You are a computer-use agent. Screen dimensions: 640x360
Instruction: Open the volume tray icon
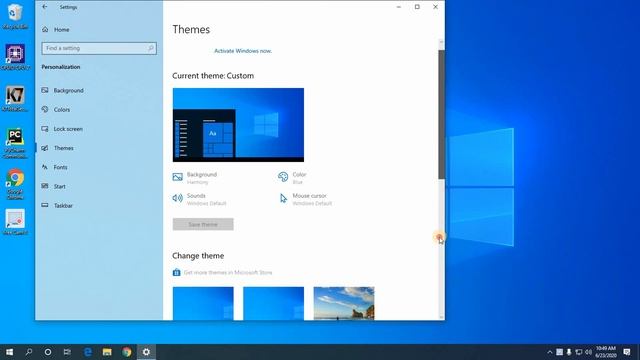click(588, 352)
